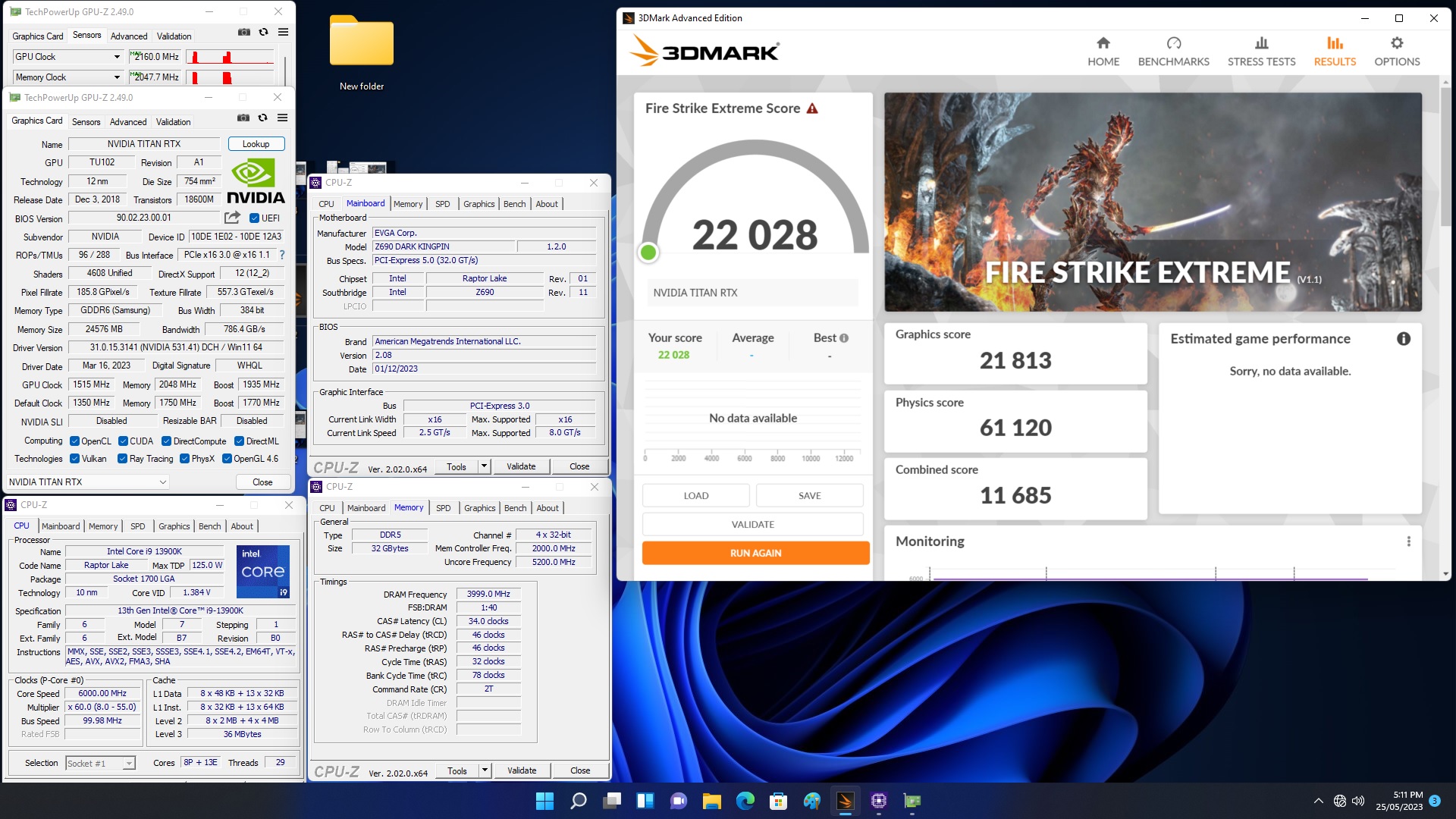This screenshot has width=1456, height=819.
Task: Launch Microsoft Edge from the taskbar
Action: point(745,801)
